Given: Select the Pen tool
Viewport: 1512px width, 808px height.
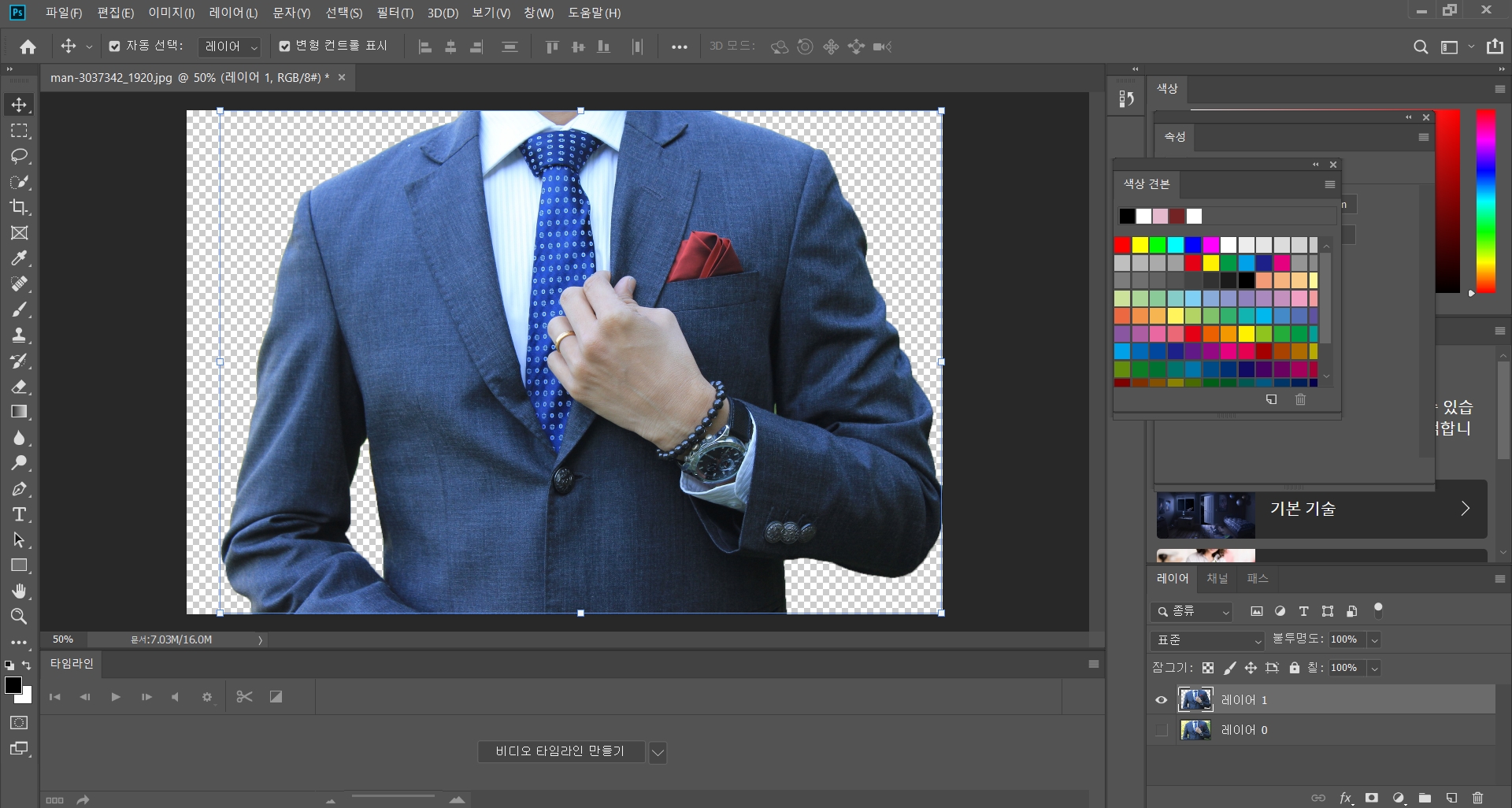Looking at the screenshot, I should pyautogui.click(x=19, y=489).
